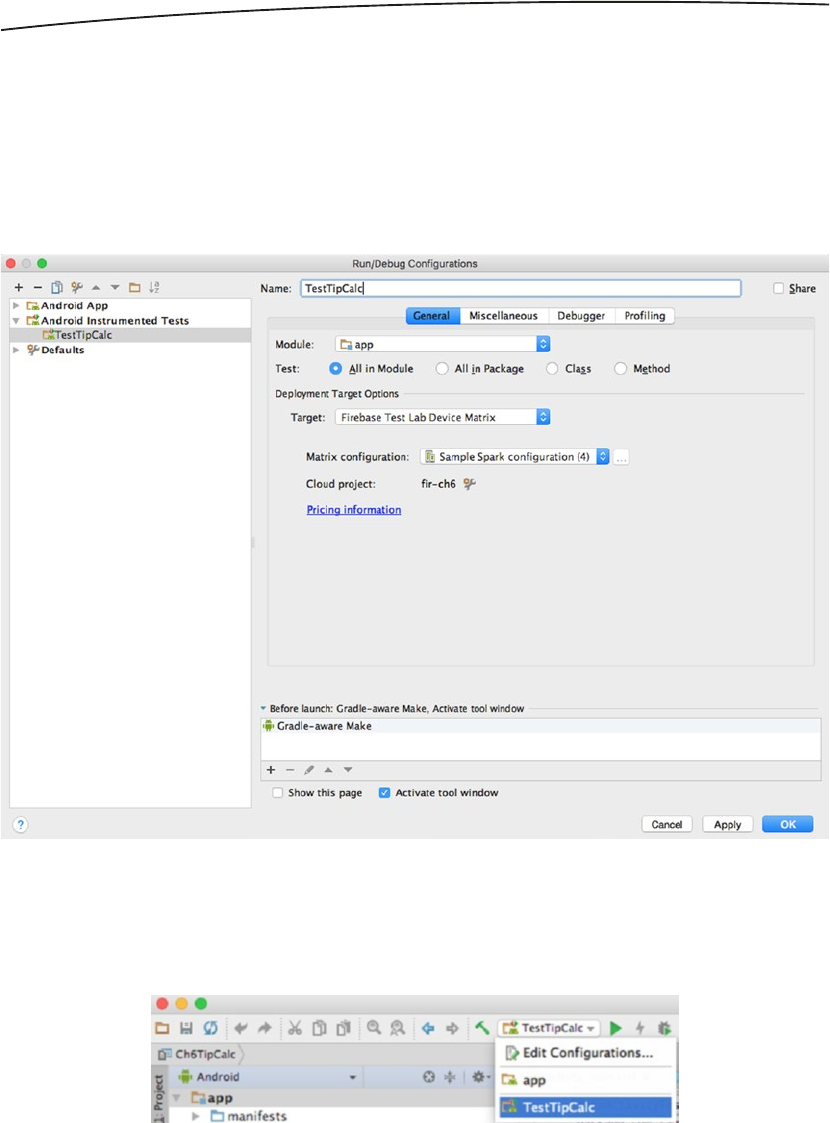Click Paste icon in Android Studio toolbar
Viewport: 830px width, 1123px height.
[x=344, y=1028]
